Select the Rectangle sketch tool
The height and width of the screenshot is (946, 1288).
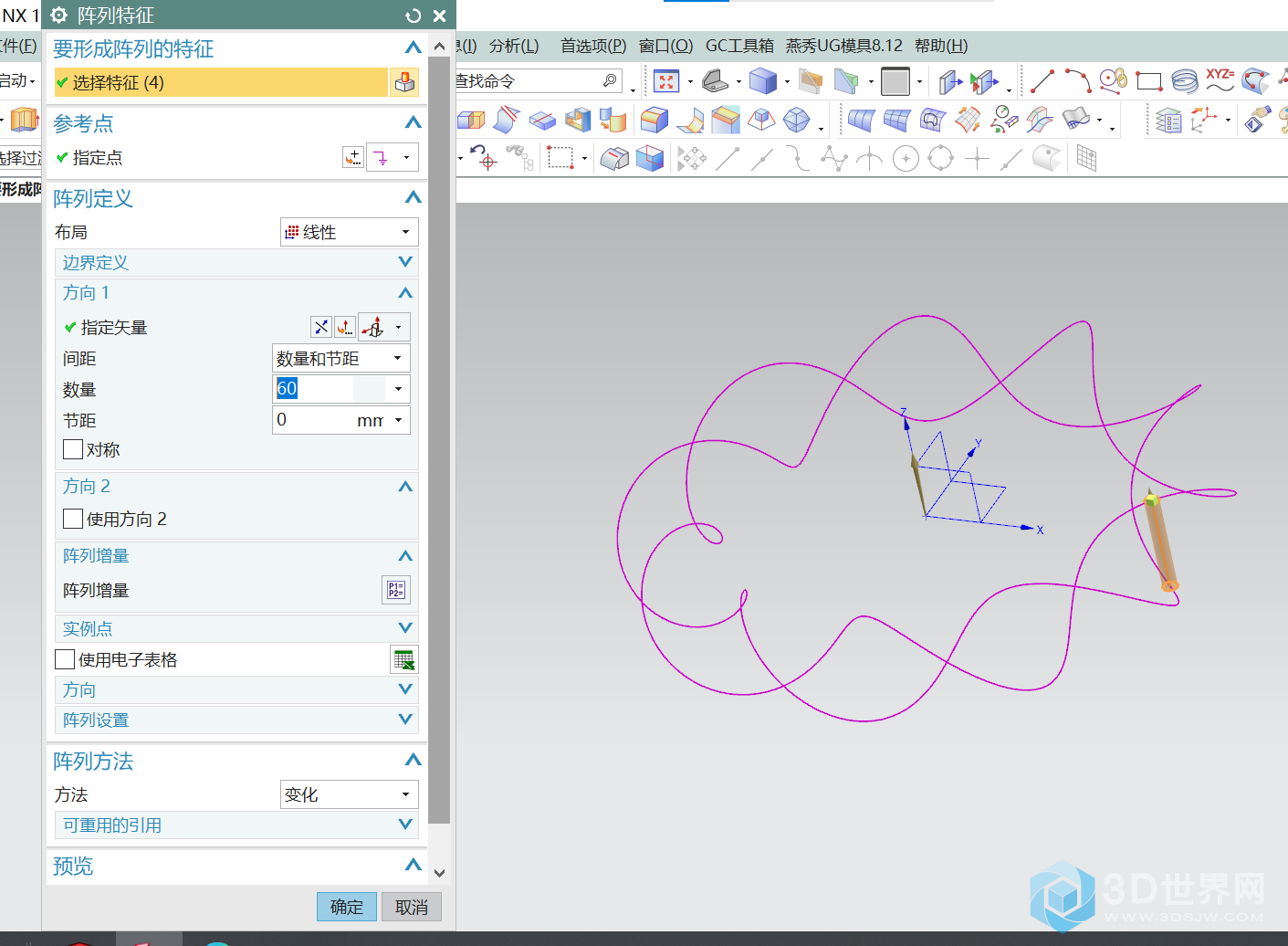(x=1149, y=81)
